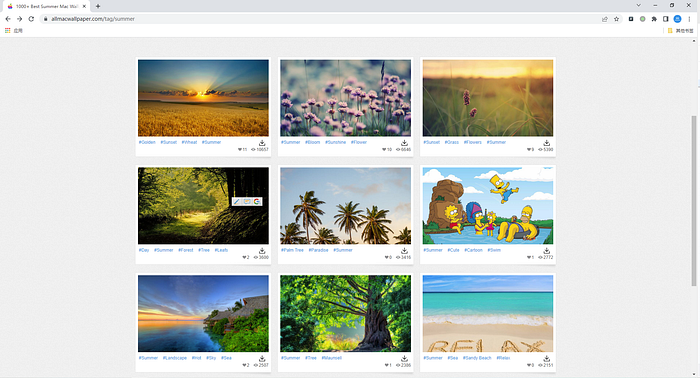This screenshot has height=378, width=700.
Task: Go back to the previous page
Action: pos(8,19)
